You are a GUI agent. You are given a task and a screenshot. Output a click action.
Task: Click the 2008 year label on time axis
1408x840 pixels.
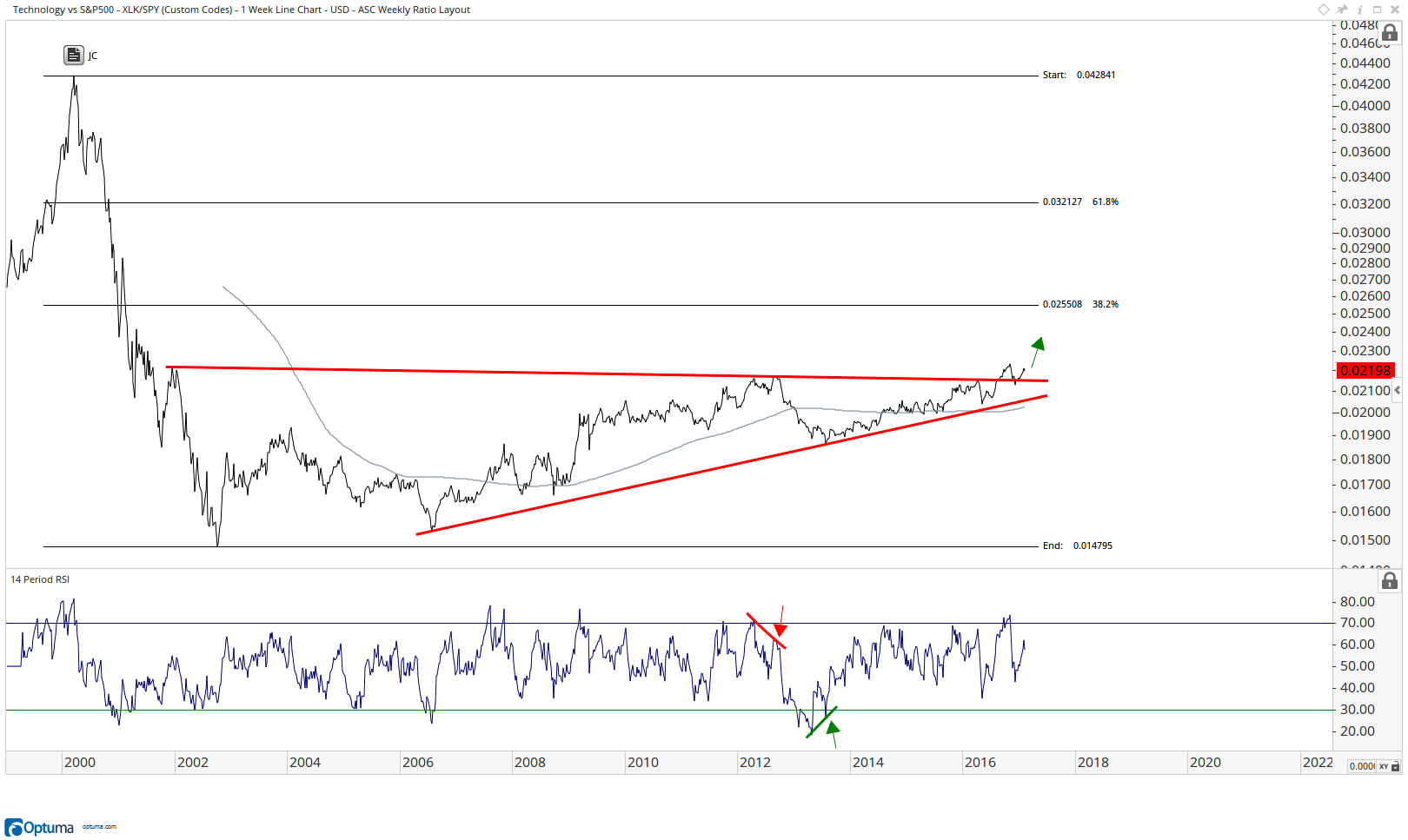[530, 763]
